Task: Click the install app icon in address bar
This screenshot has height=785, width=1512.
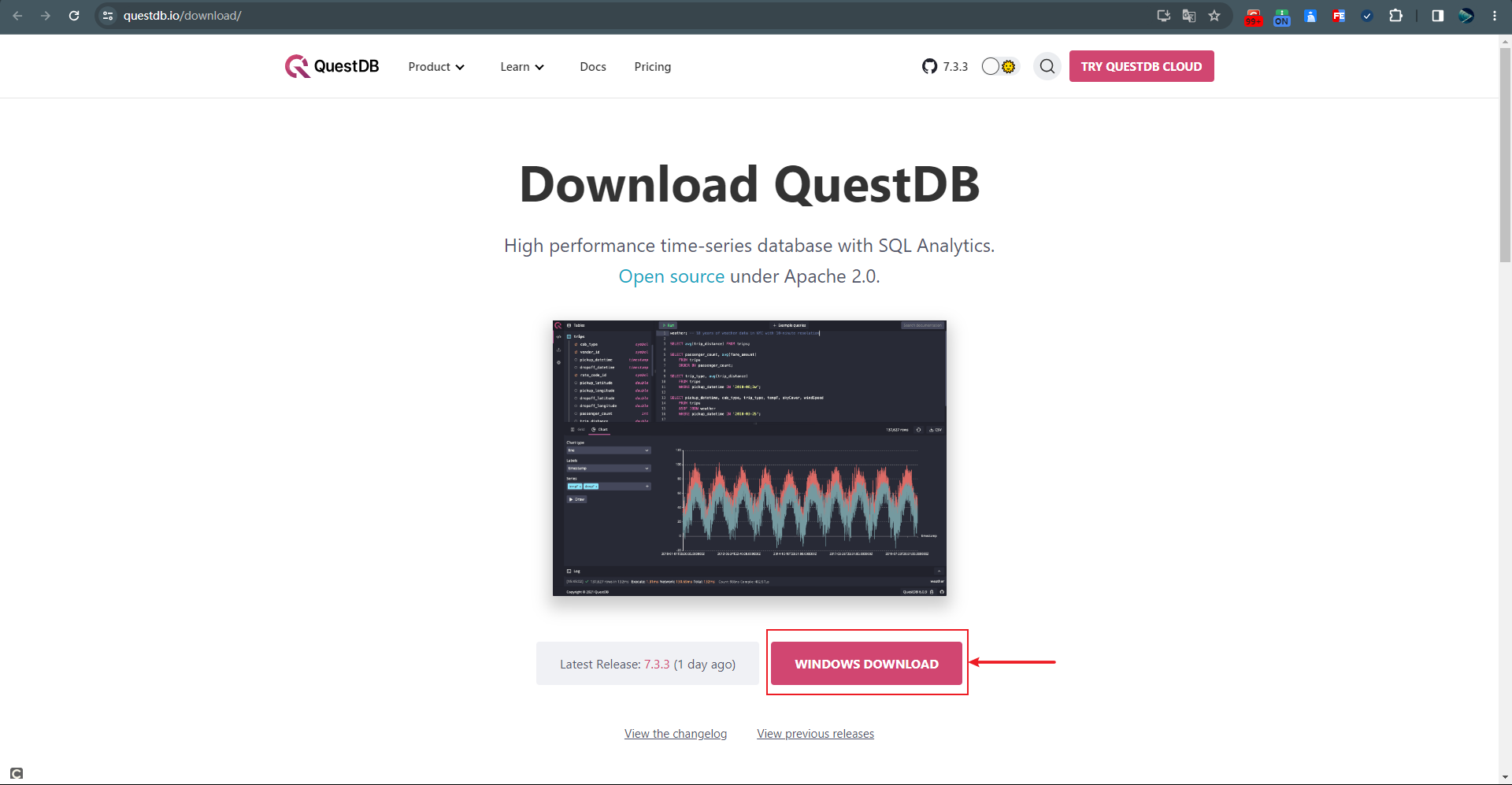Action: (1163, 16)
